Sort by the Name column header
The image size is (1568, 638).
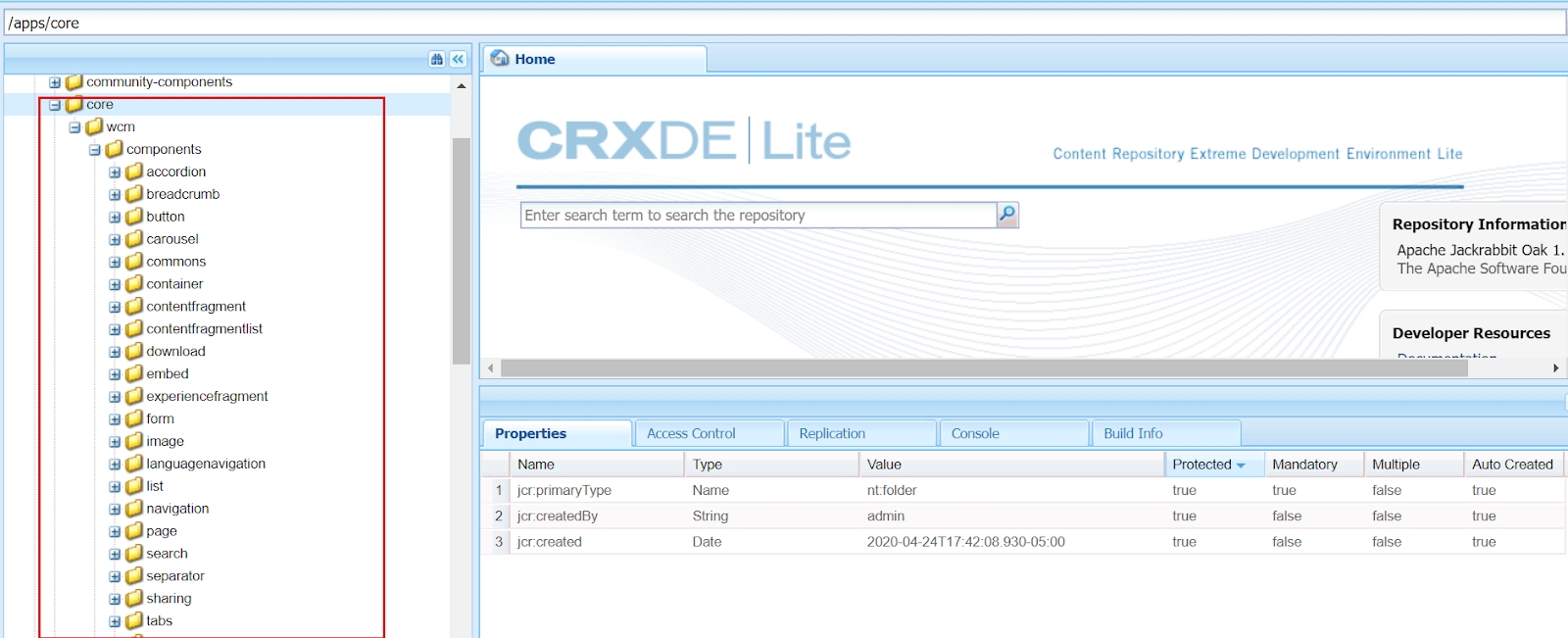(x=597, y=465)
